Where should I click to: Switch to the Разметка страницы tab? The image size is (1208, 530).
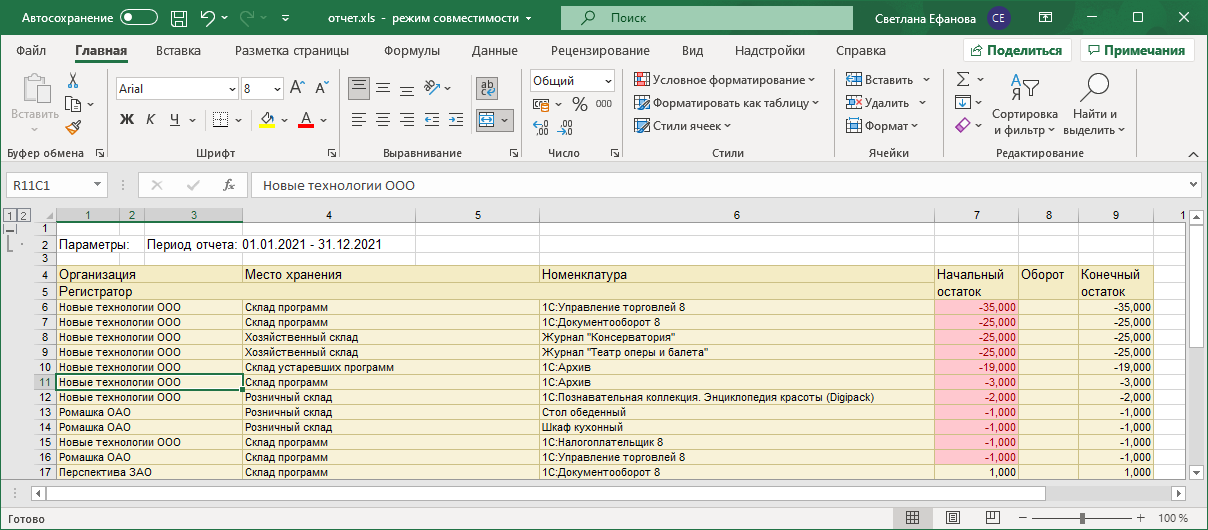pyautogui.click(x=292, y=51)
